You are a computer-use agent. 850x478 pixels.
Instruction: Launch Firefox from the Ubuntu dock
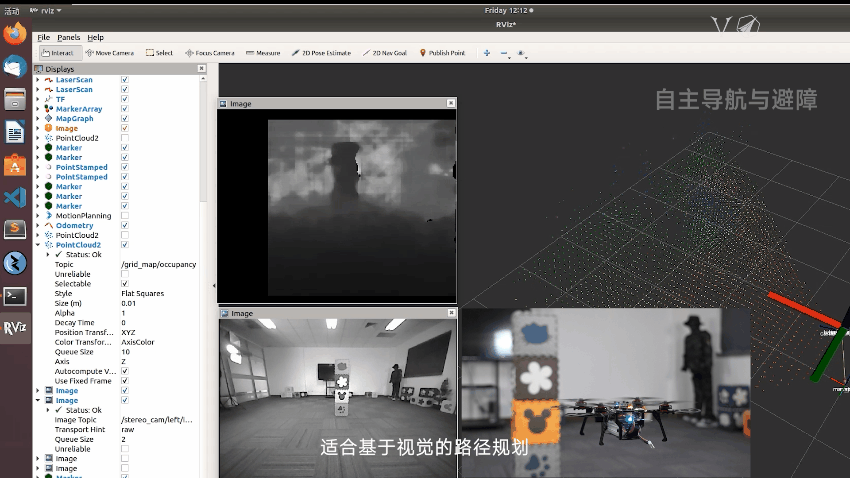pyautogui.click(x=15, y=34)
